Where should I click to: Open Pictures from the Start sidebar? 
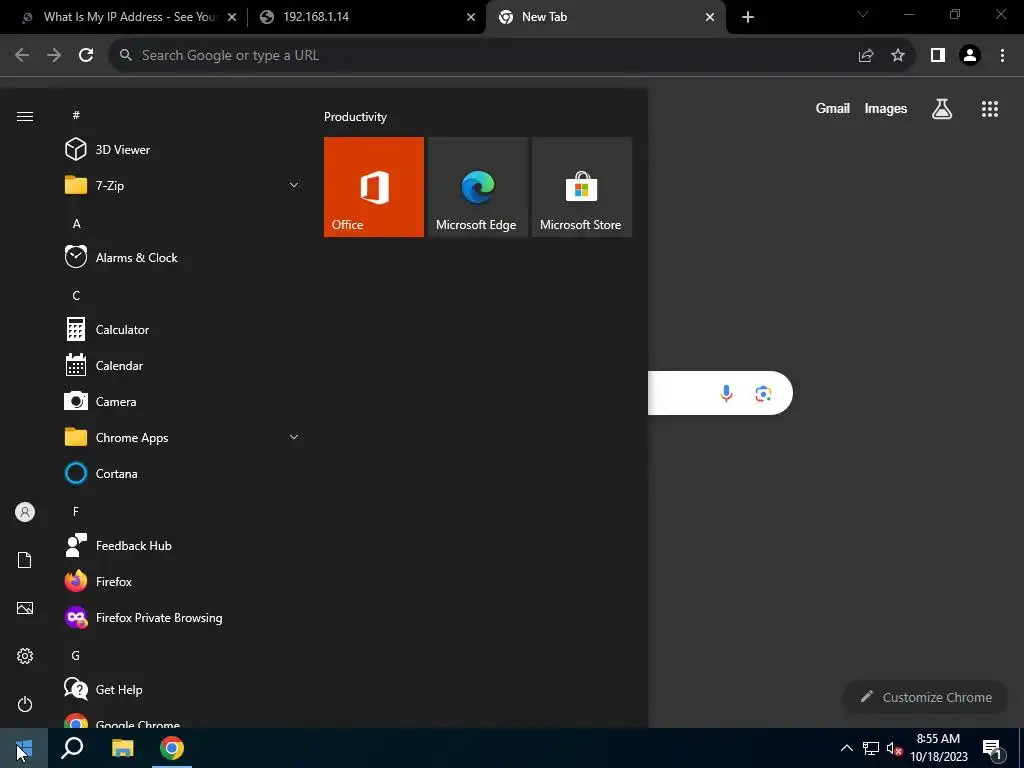(25, 608)
